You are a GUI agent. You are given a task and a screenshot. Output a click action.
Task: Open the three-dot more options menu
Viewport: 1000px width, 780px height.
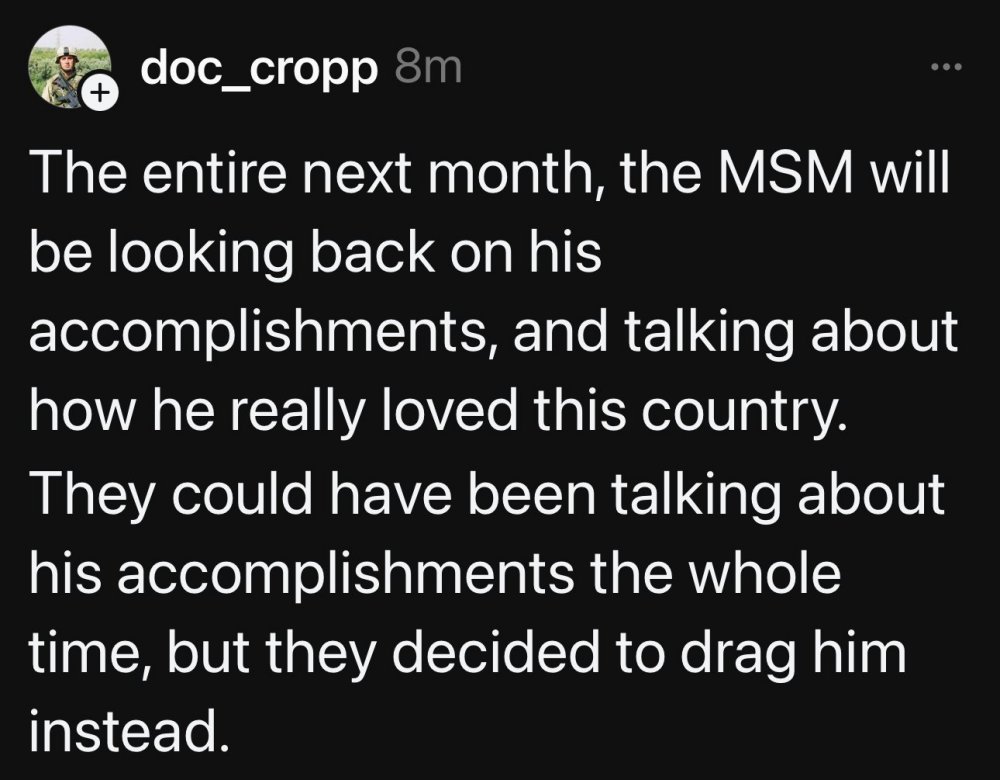click(943, 67)
